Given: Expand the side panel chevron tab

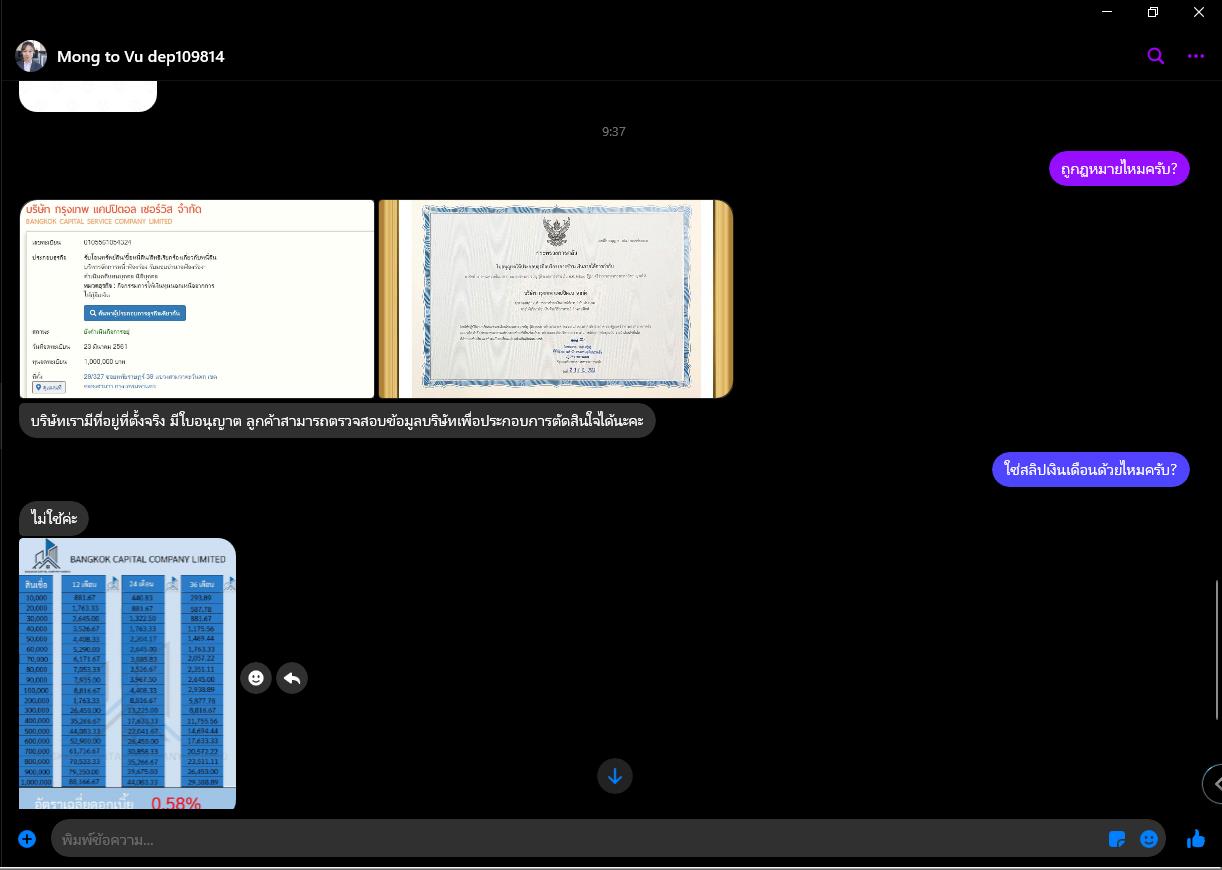Looking at the screenshot, I should [x=1212, y=784].
